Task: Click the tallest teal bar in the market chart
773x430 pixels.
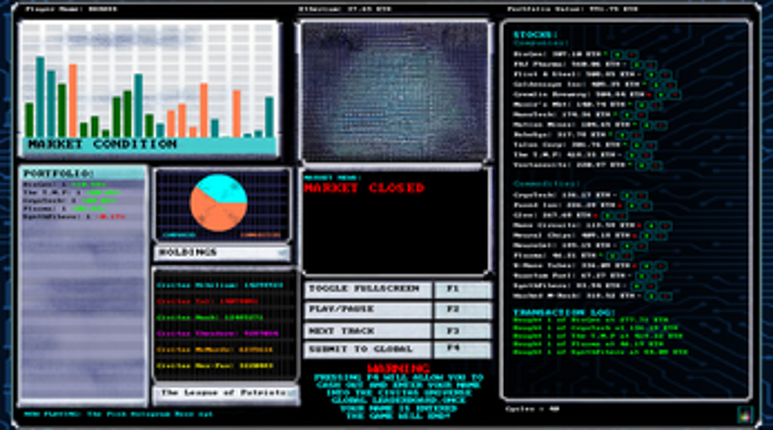Action: (x=40, y=97)
